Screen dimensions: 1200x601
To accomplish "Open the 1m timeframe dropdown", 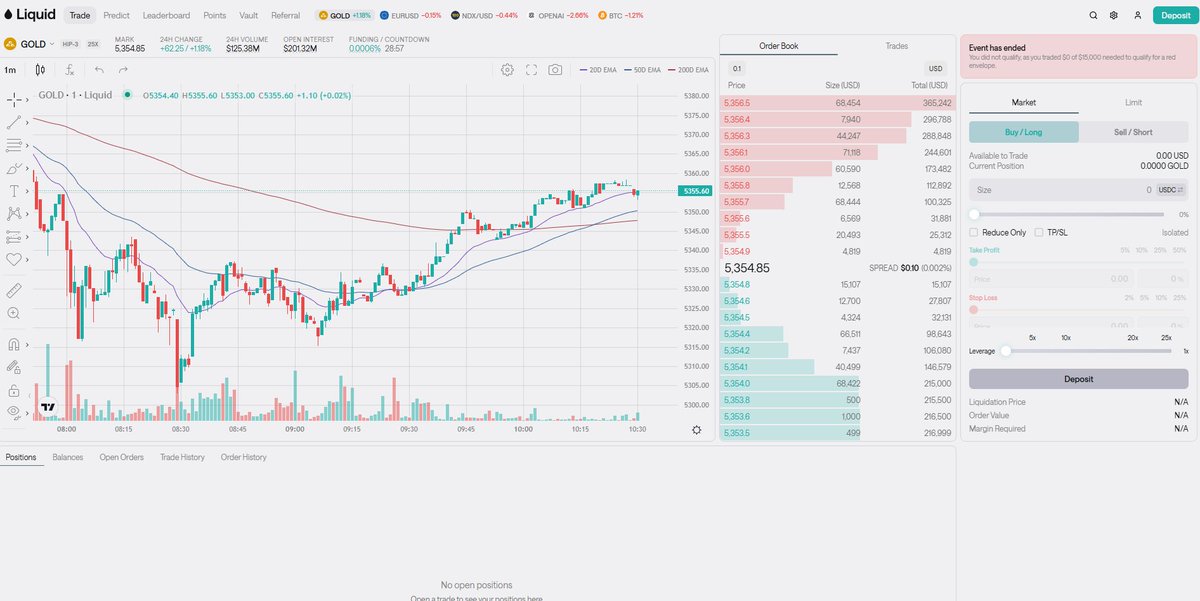I will click(12, 69).
